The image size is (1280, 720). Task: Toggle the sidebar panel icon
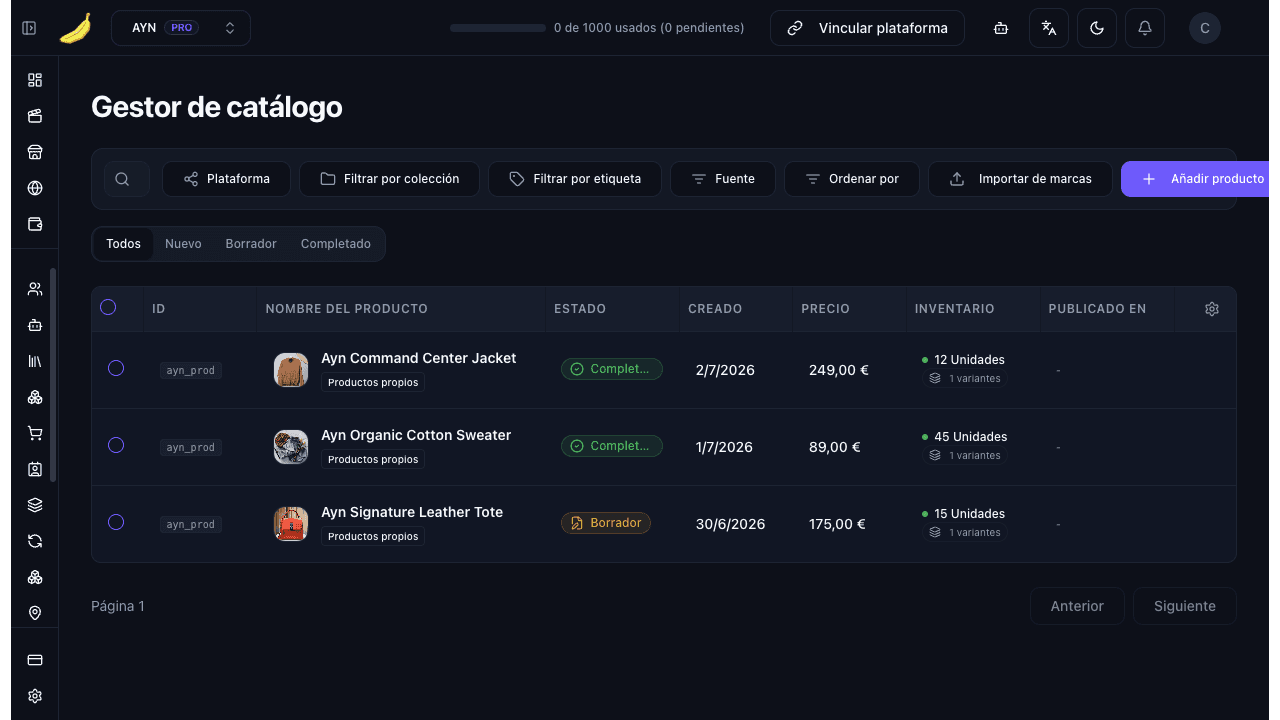coord(29,28)
